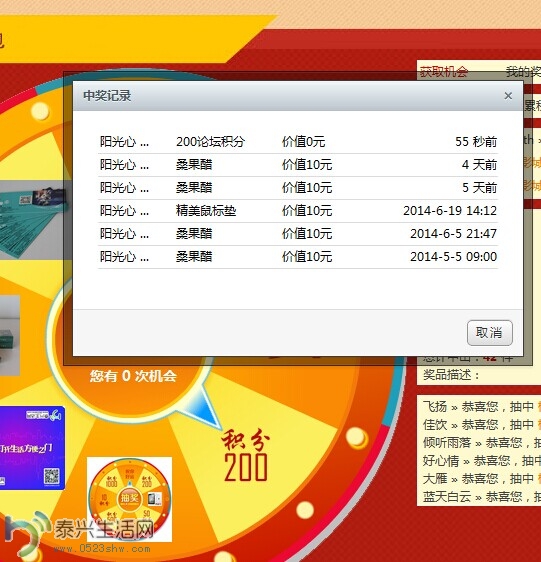Click the 2014-5-5 09:00 timestamp
This screenshot has height=562, width=541.
pos(454,256)
